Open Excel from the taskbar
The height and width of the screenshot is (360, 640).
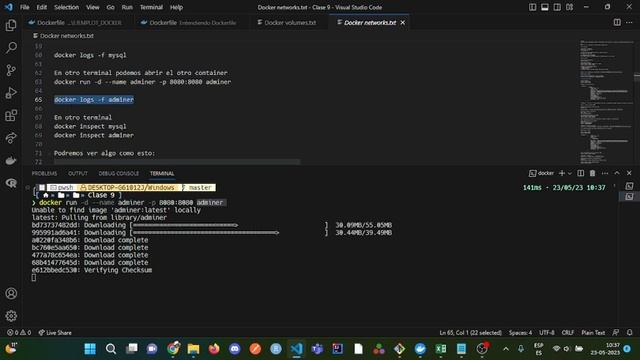(441, 349)
